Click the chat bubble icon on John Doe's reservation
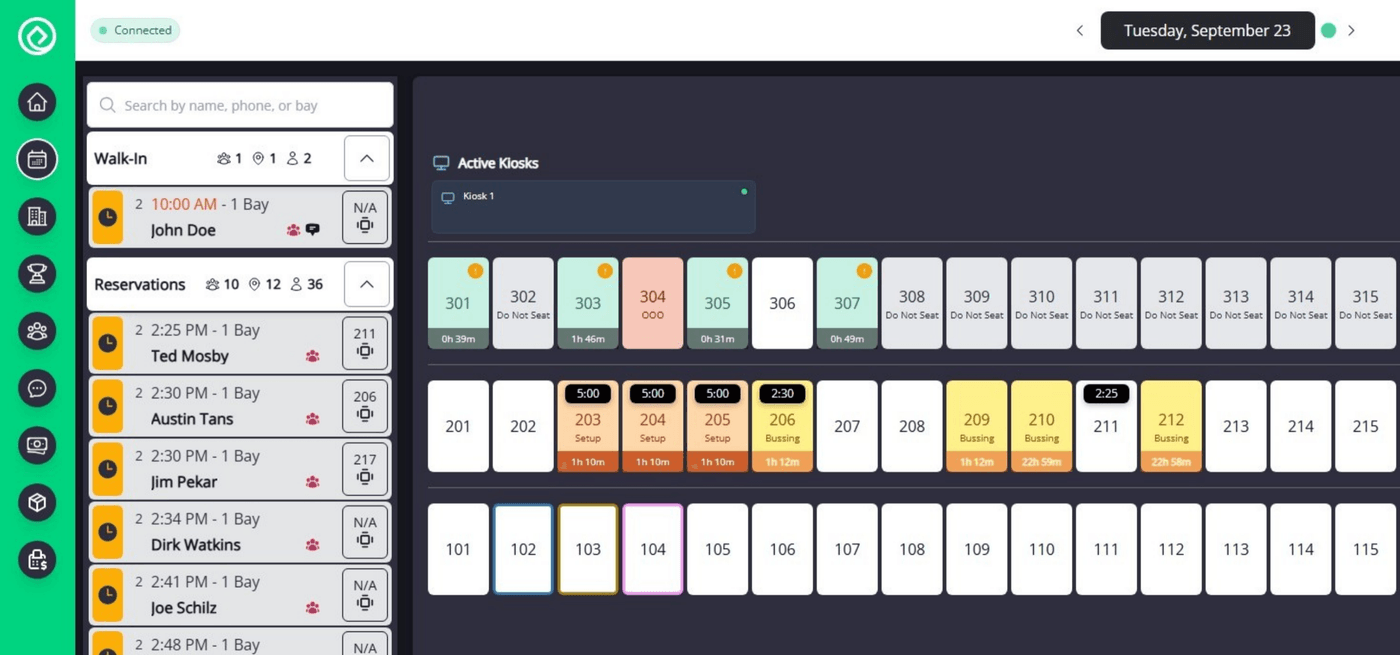 [x=313, y=230]
